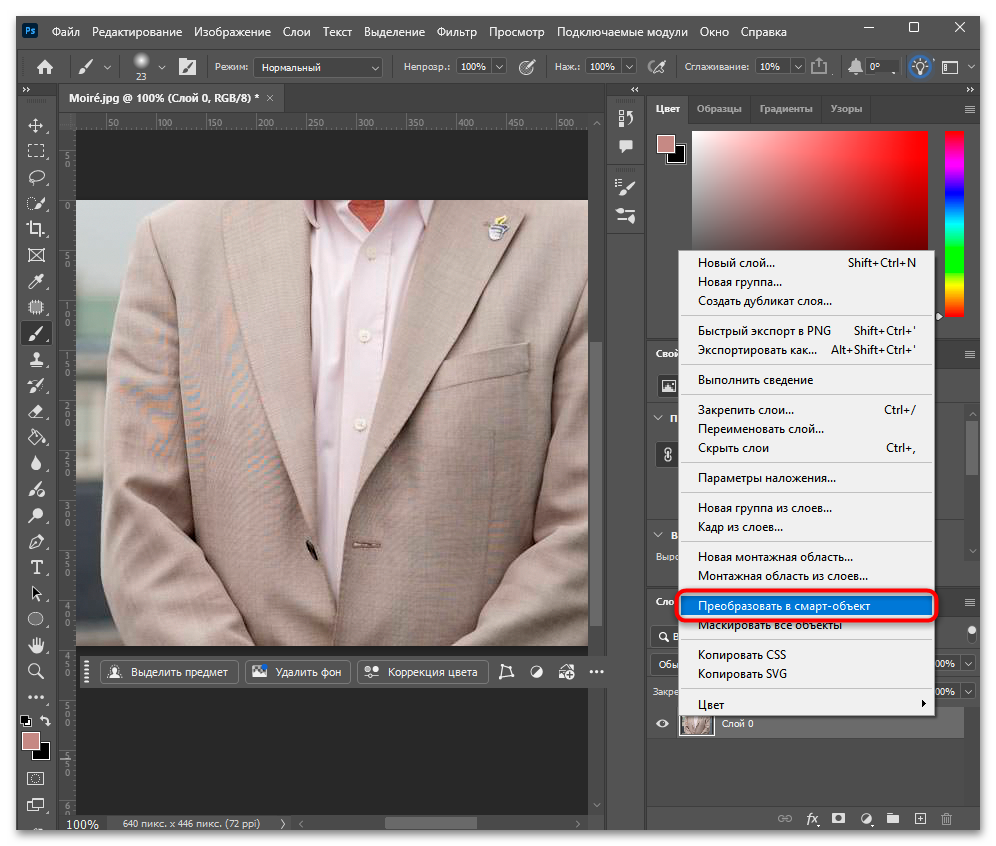The image size is (996, 846).
Task: Select the Hand tool
Action: tap(36, 645)
